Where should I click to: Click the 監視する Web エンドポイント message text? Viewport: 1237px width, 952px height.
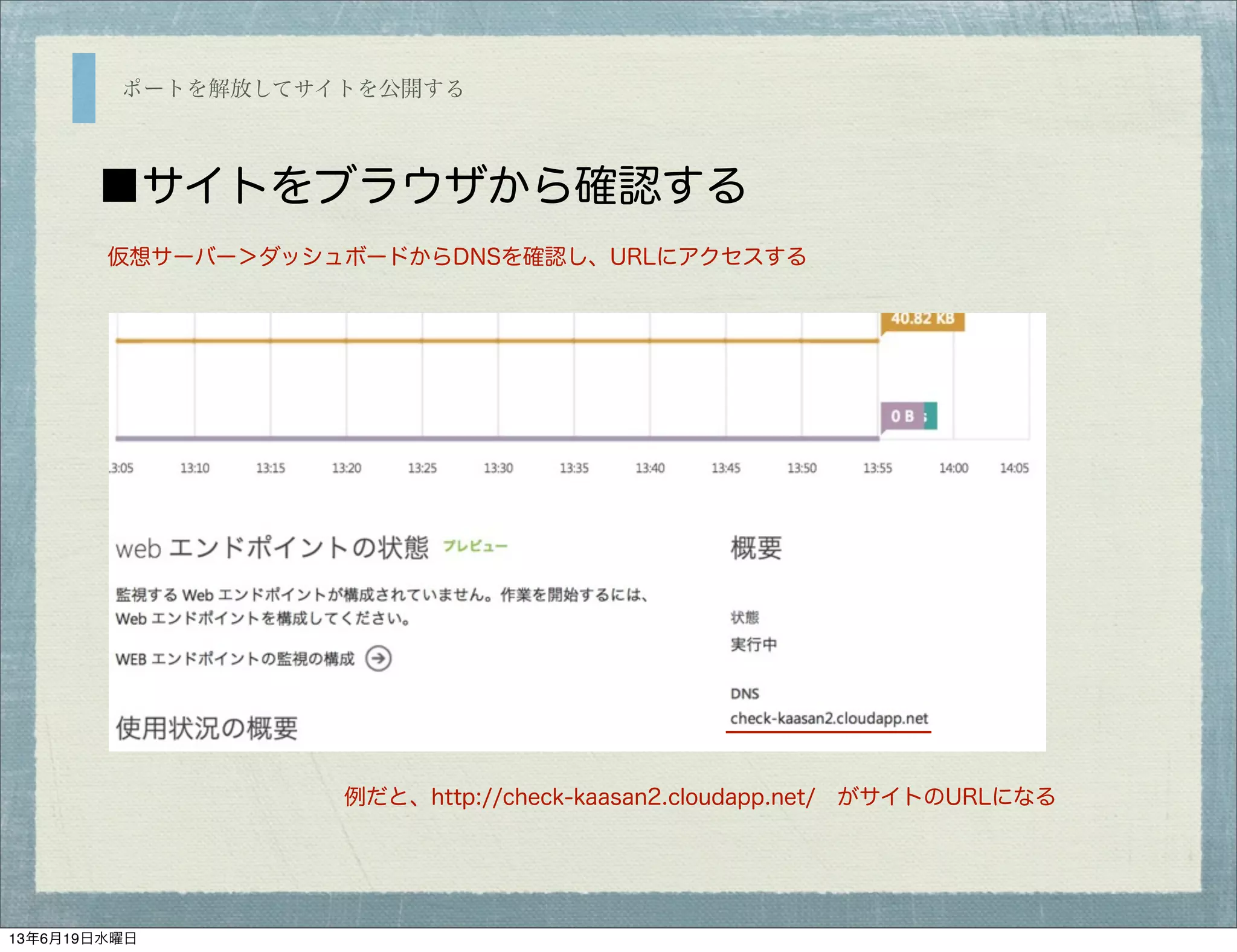(382, 606)
